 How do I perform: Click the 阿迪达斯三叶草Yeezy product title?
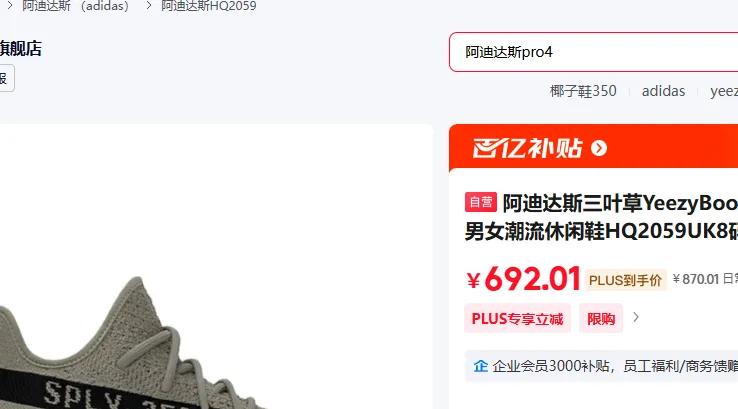coord(601,217)
